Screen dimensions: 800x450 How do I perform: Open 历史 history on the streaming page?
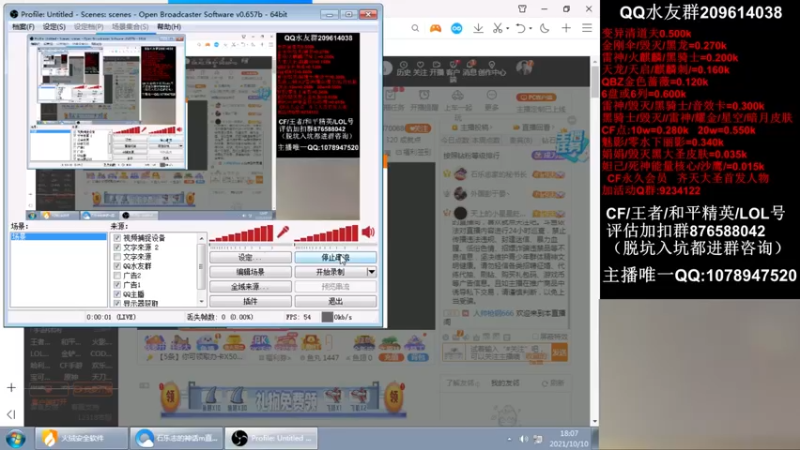tap(404, 68)
